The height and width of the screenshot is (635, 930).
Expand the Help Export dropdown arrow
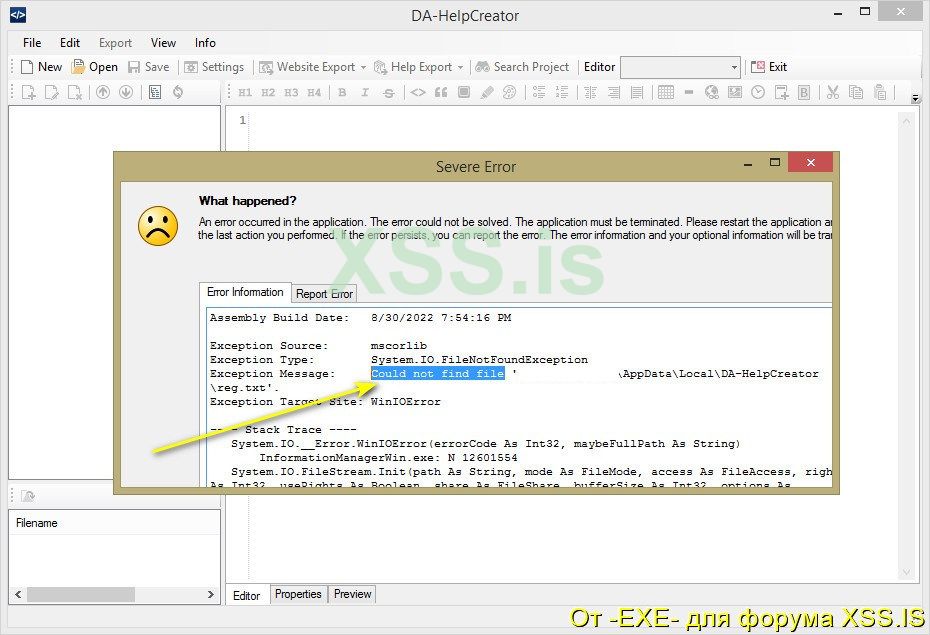[460, 67]
